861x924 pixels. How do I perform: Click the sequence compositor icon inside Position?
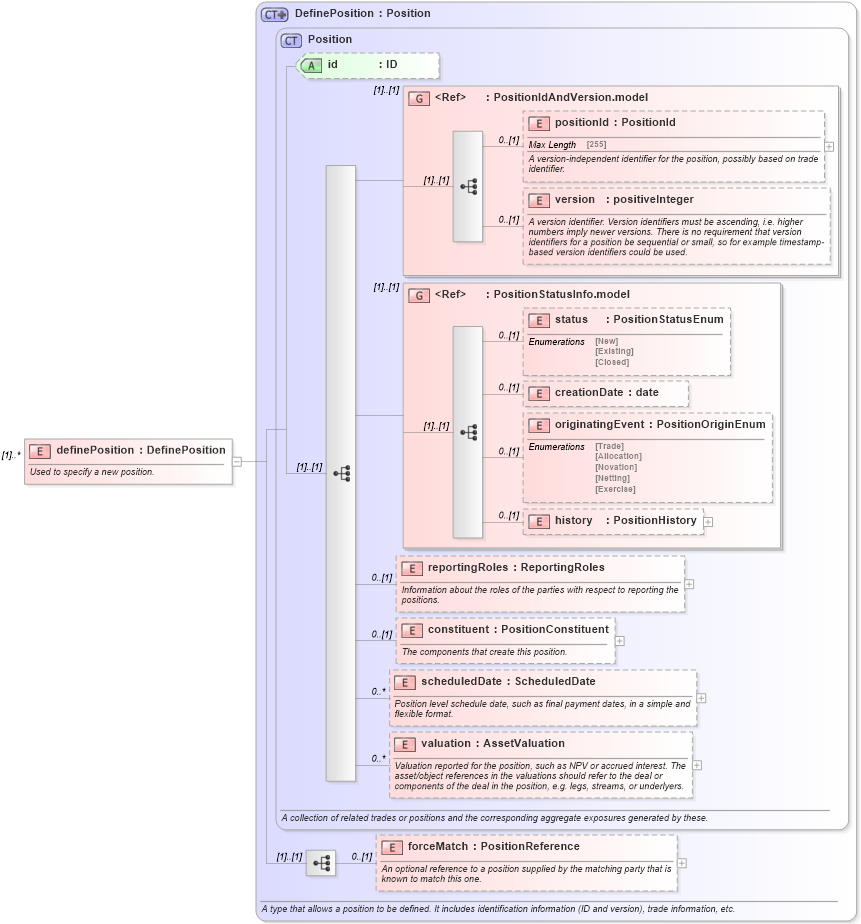344,474
